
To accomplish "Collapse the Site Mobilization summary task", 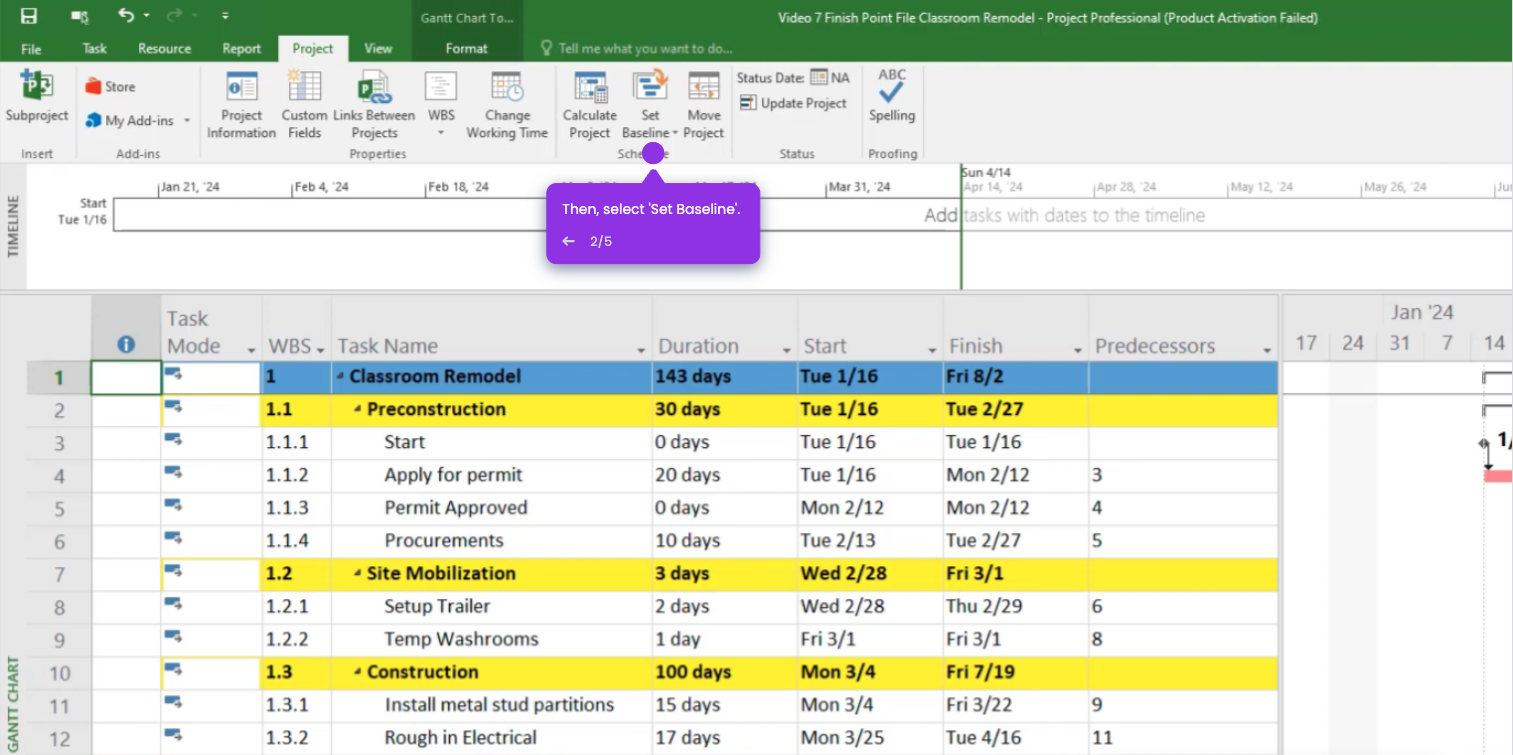I will pos(358,574).
